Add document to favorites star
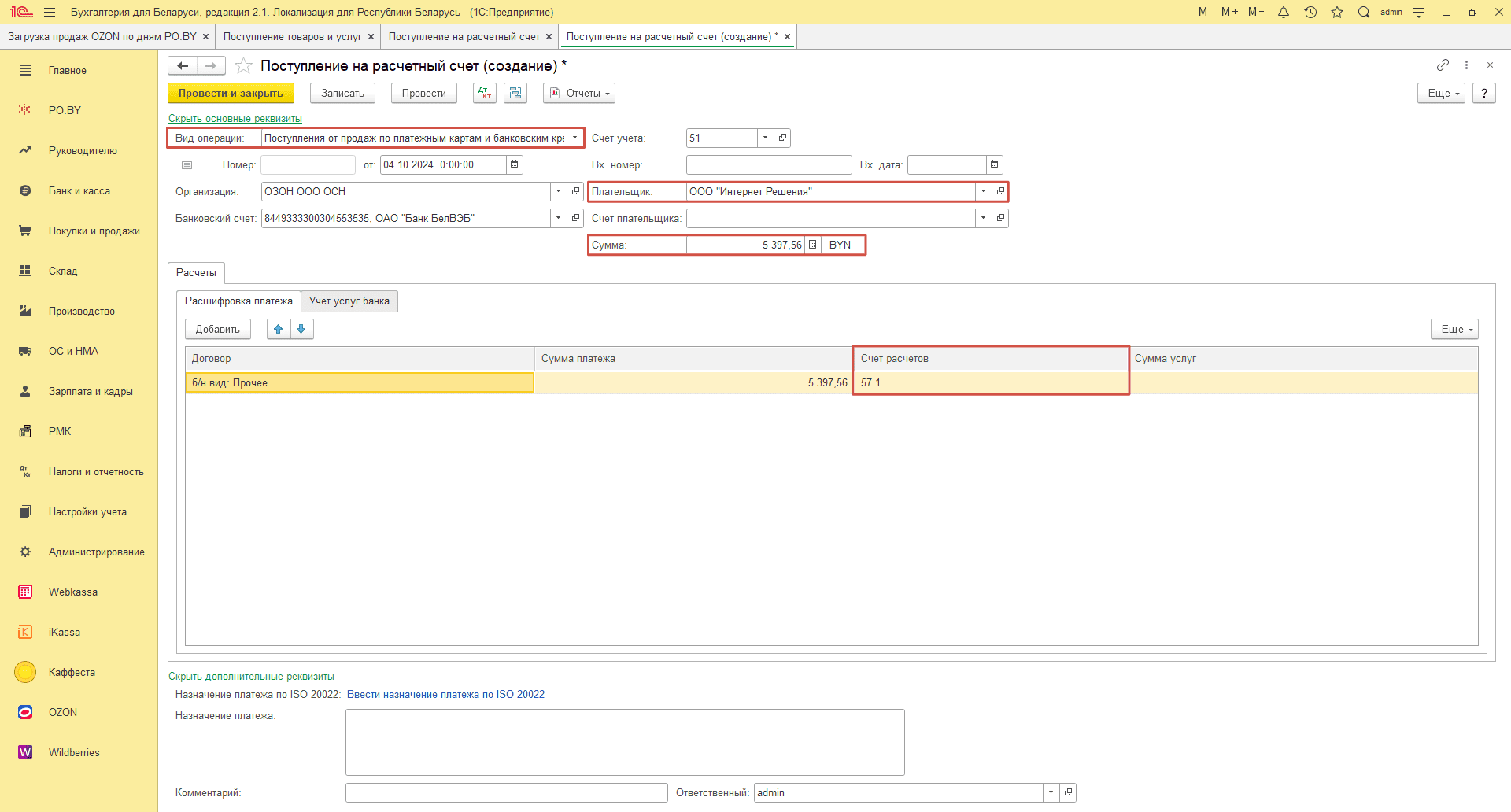The height and width of the screenshot is (812, 1511). [x=243, y=65]
